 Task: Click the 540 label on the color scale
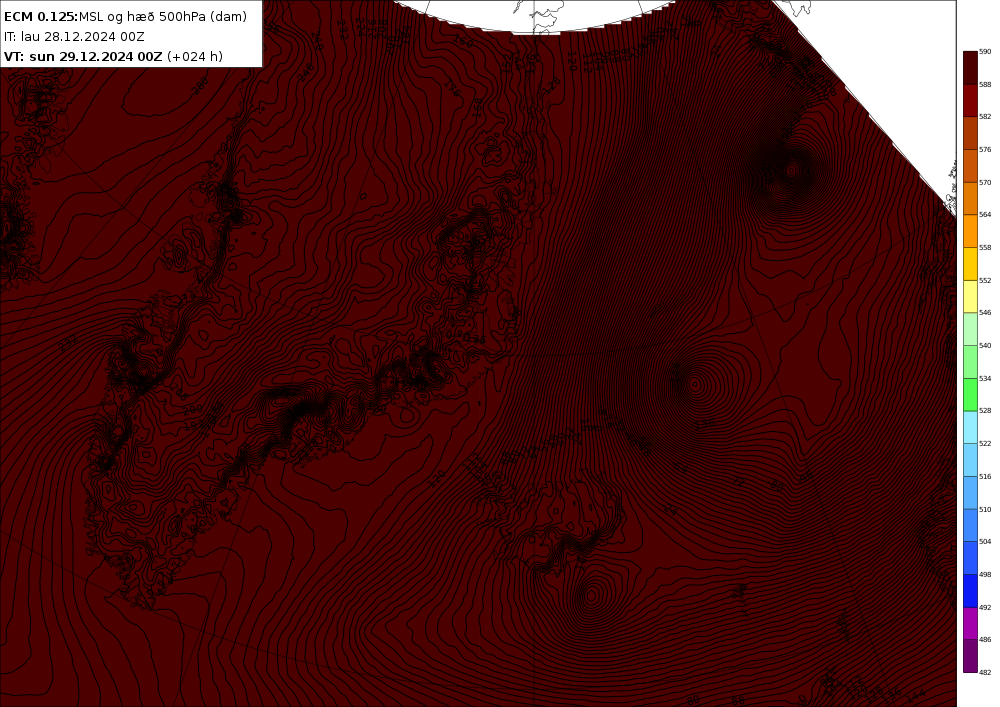[x=985, y=346]
